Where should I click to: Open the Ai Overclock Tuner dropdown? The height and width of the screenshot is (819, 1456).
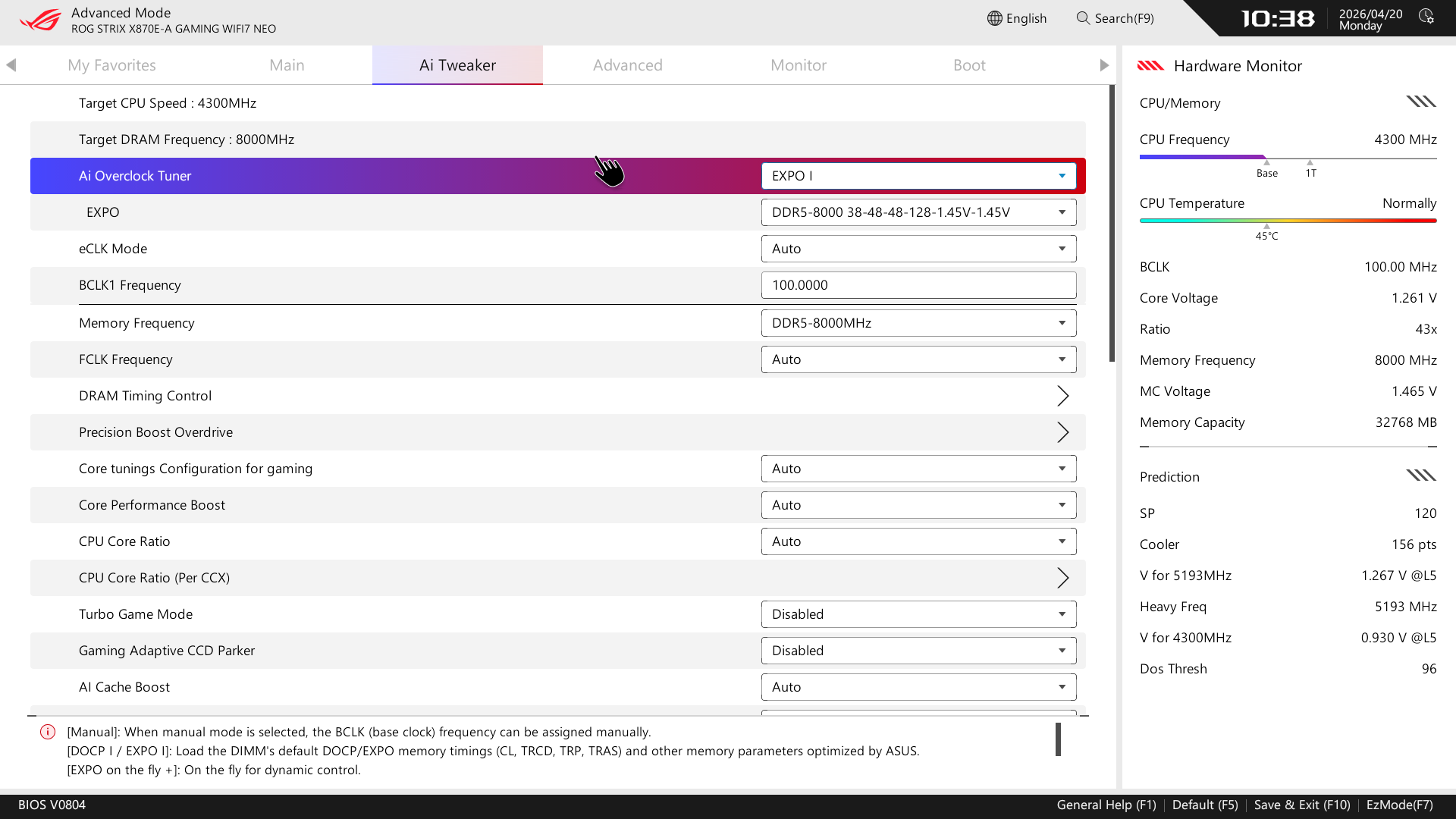(x=918, y=176)
